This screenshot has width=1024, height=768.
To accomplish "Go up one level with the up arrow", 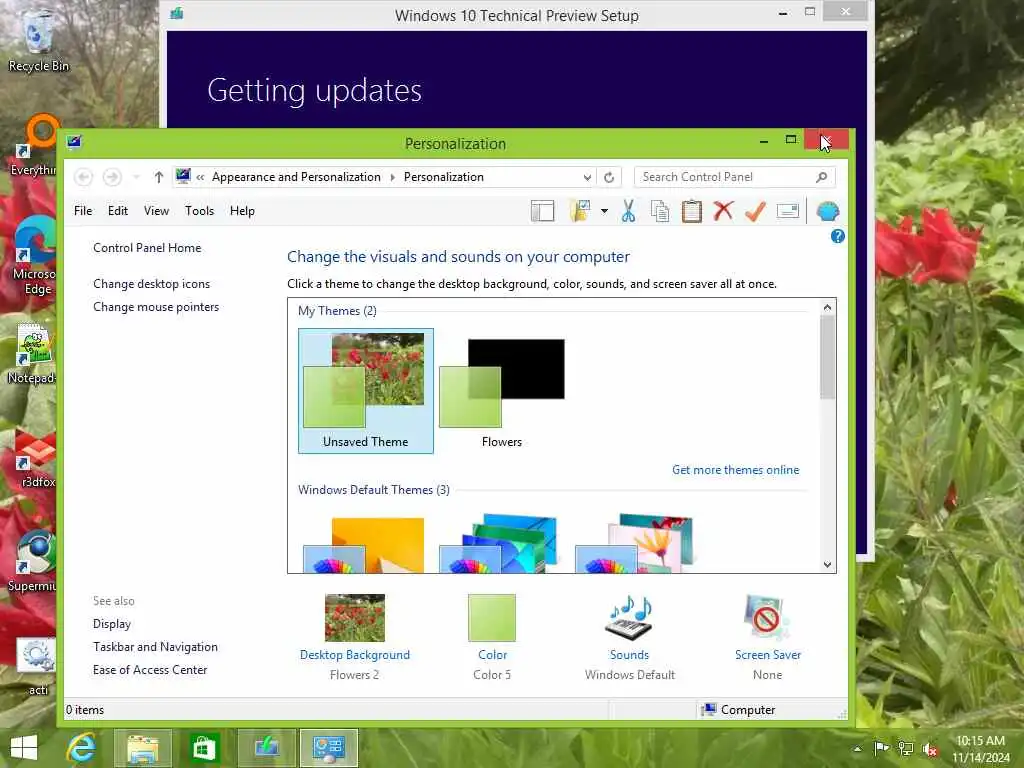I will pyautogui.click(x=158, y=177).
